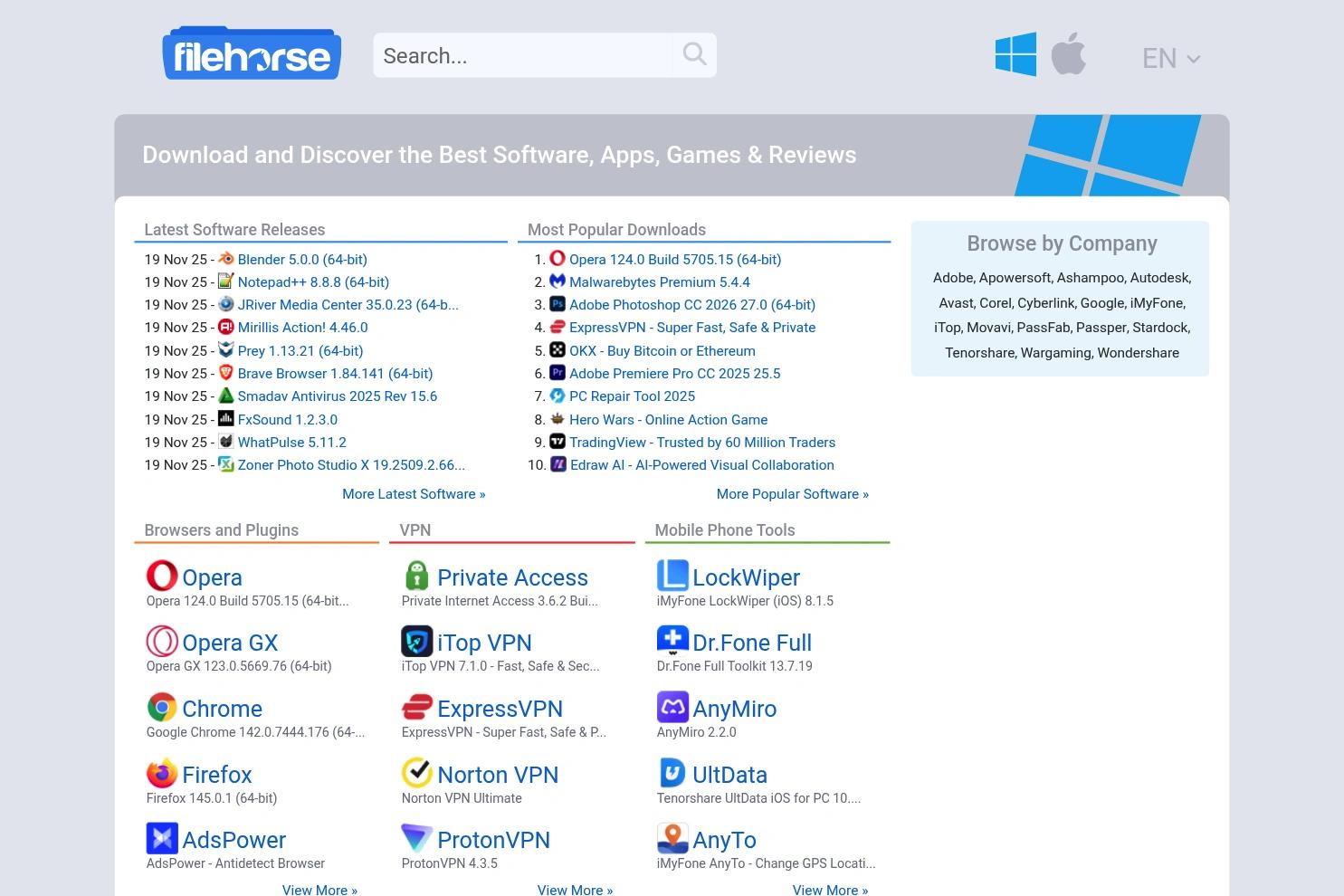Click the Malwarebytes Premium icon
Screen dimensions: 1344x896
click(558, 281)
